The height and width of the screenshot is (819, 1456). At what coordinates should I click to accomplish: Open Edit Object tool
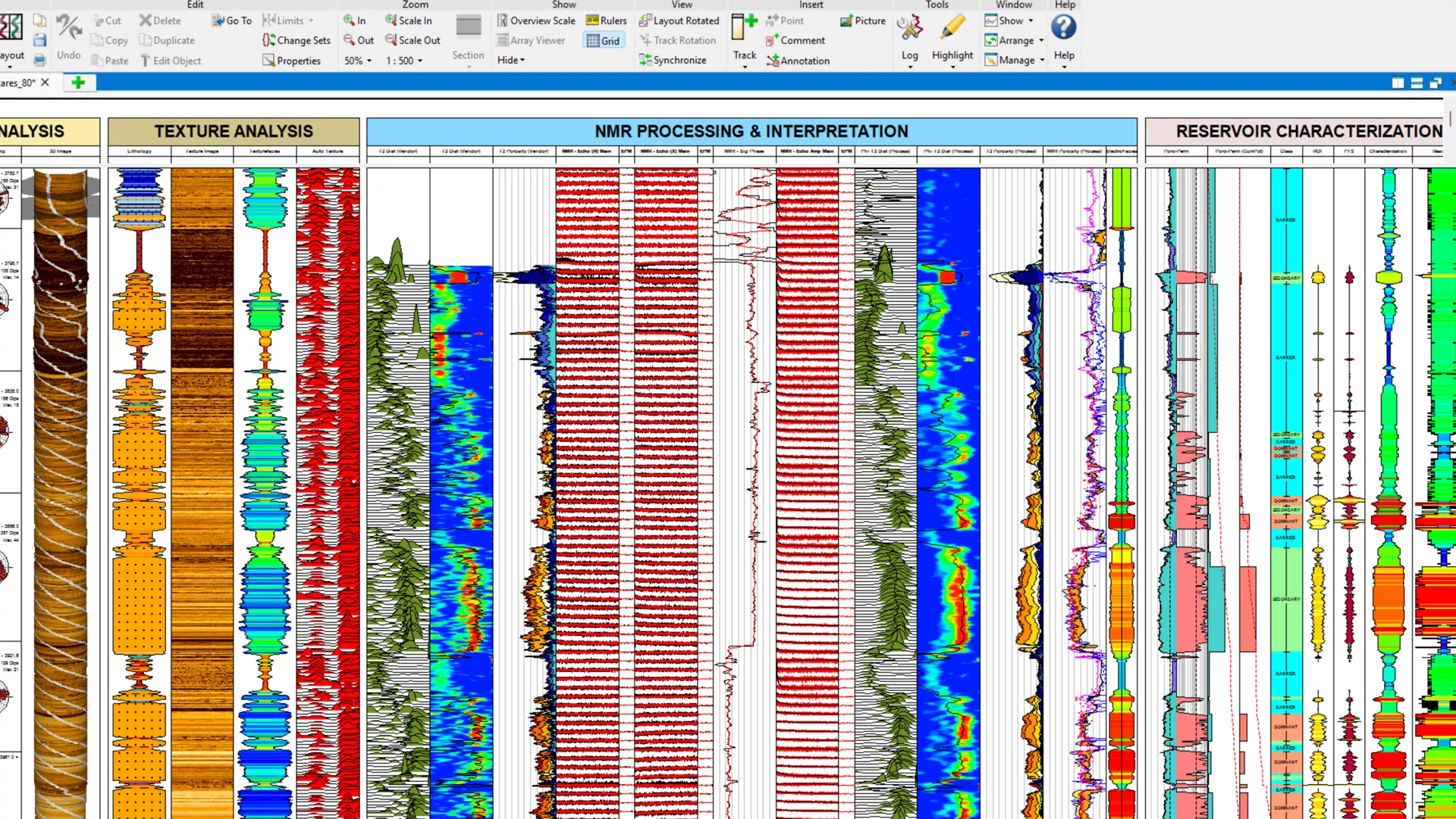[171, 61]
